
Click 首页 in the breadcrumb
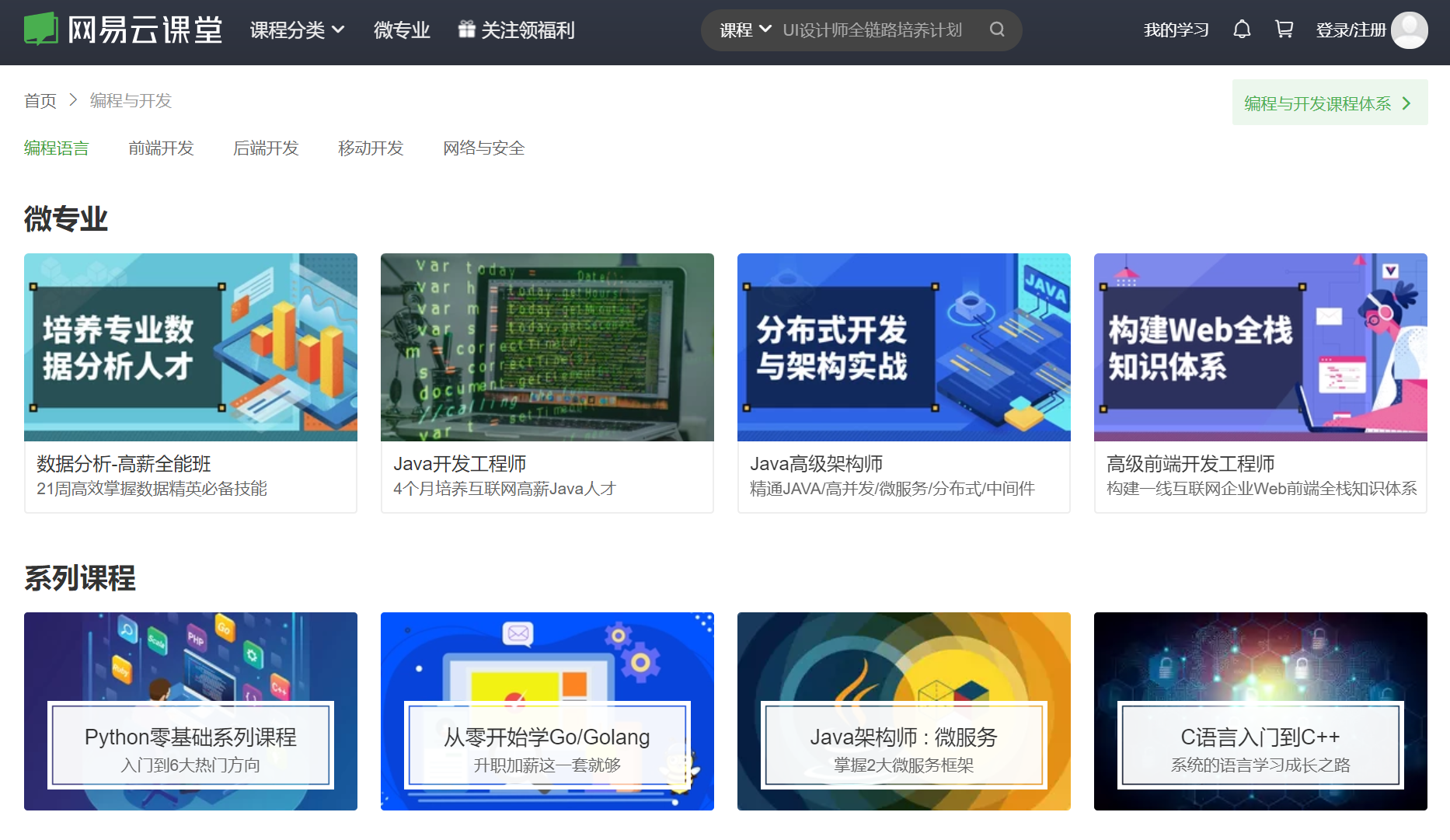point(40,100)
